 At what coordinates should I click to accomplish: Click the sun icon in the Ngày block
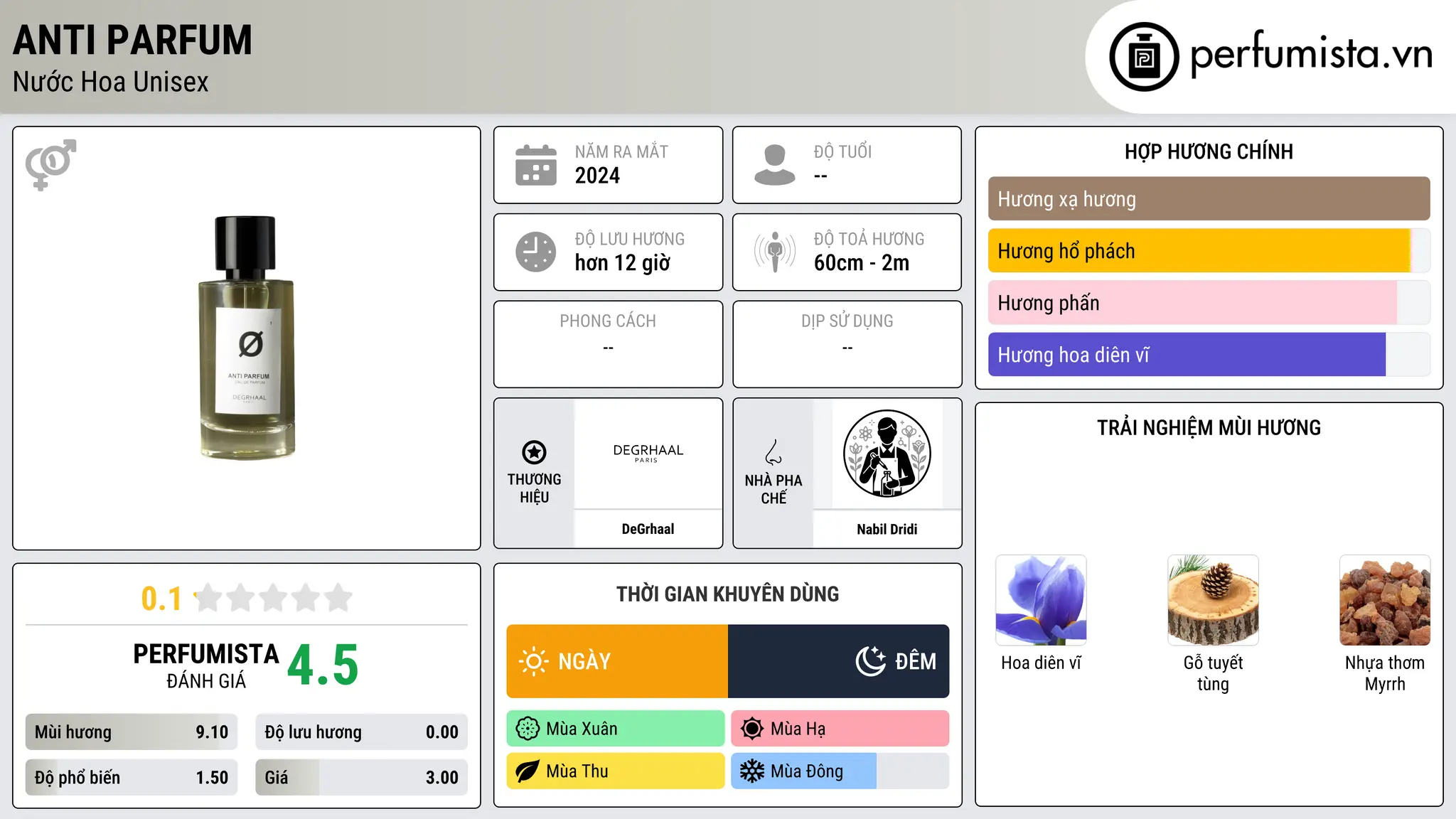coord(533,661)
